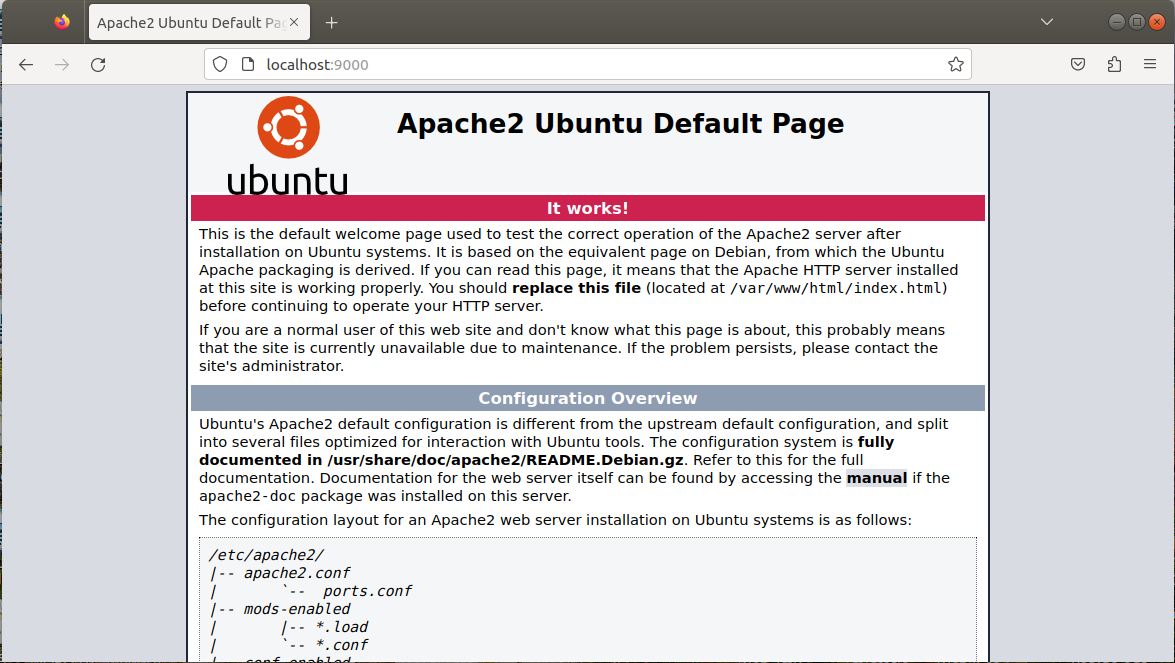Follow the "manual" link in the configuration text
This screenshot has width=1175, height=663.
pos(876,478)
